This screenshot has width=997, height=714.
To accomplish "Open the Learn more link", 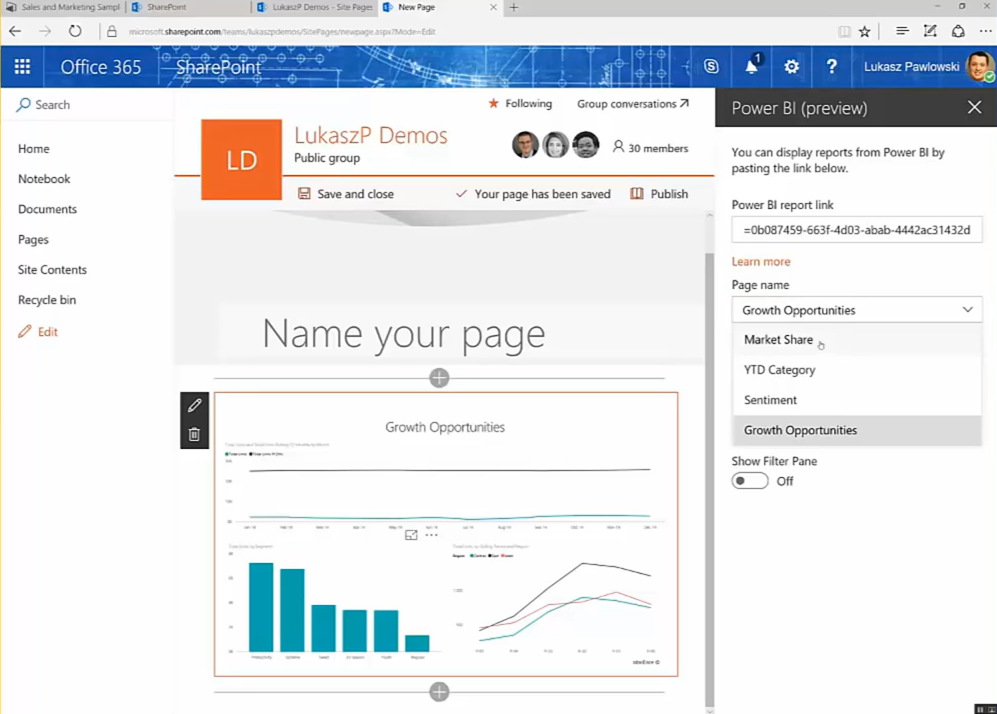I will coord(760,261).
